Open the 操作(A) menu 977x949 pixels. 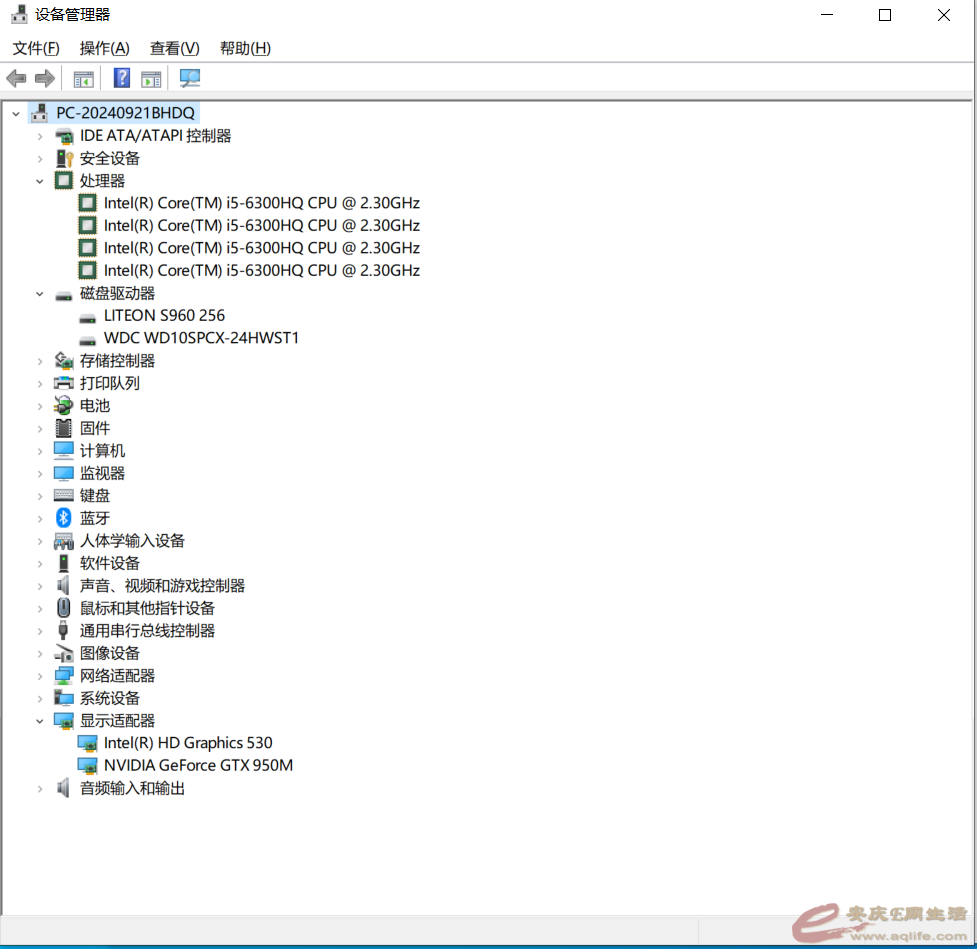pos(105,48)
